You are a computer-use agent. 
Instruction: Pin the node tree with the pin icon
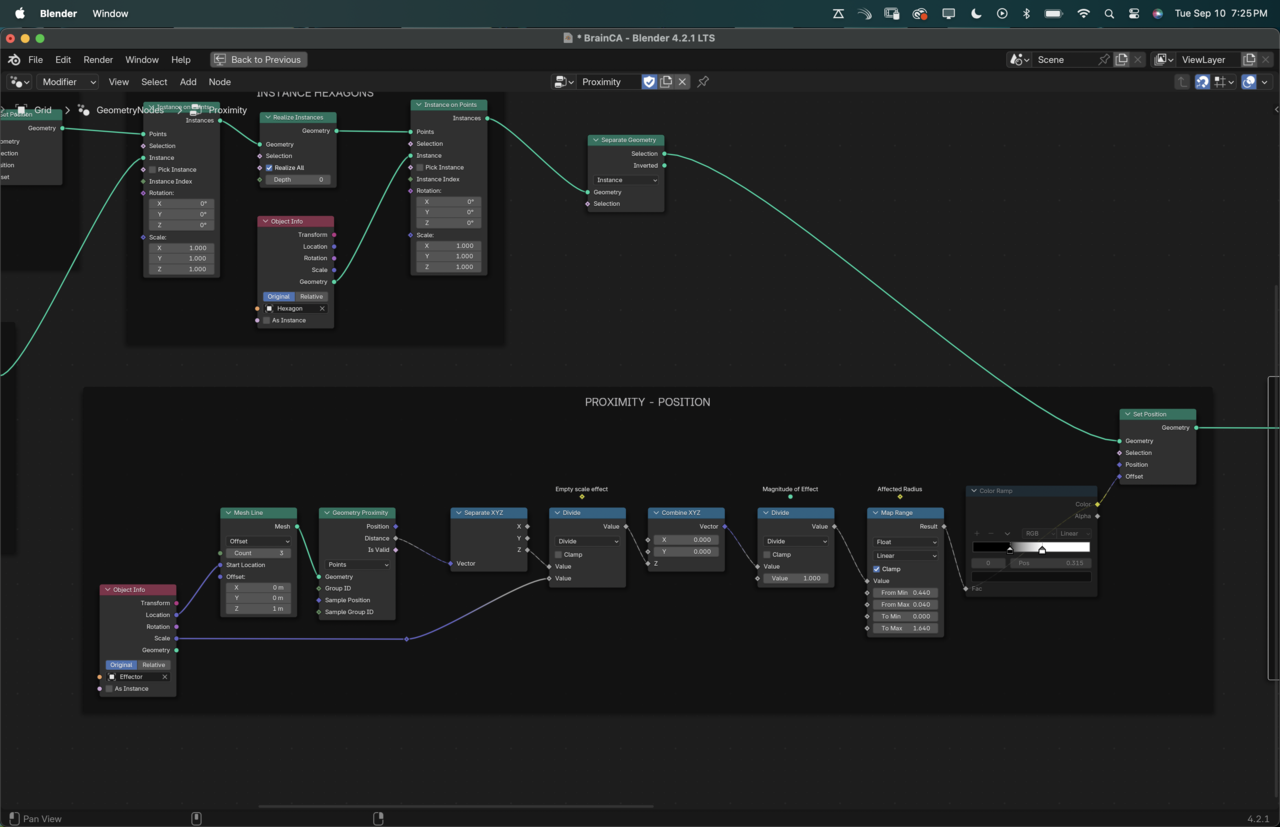click(703, 82)
